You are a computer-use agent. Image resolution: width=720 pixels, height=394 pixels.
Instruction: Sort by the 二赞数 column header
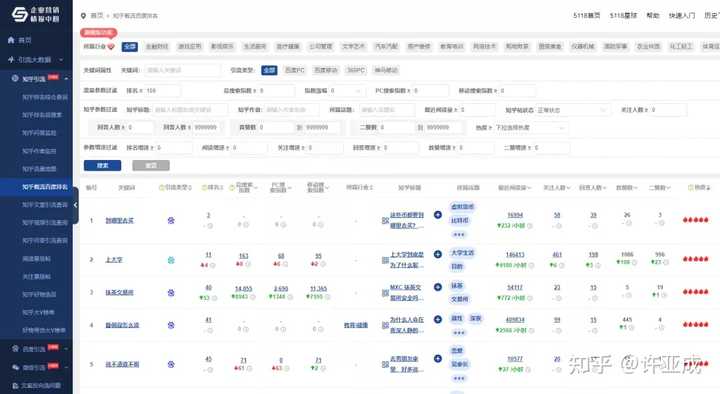pyautogui.click(x=659, y=187)
